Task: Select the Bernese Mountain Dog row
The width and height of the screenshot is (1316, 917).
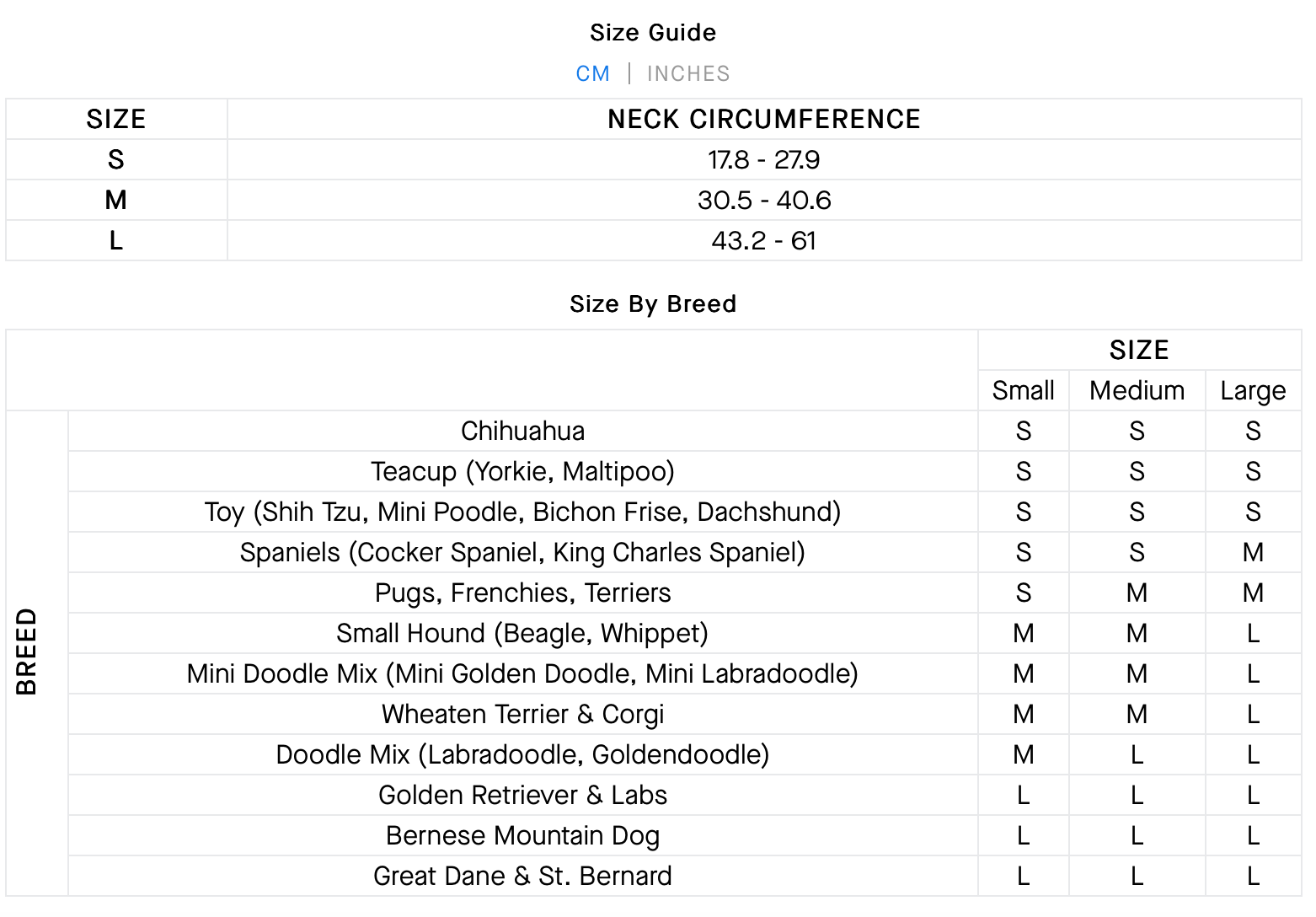Action: click(522, 836)
